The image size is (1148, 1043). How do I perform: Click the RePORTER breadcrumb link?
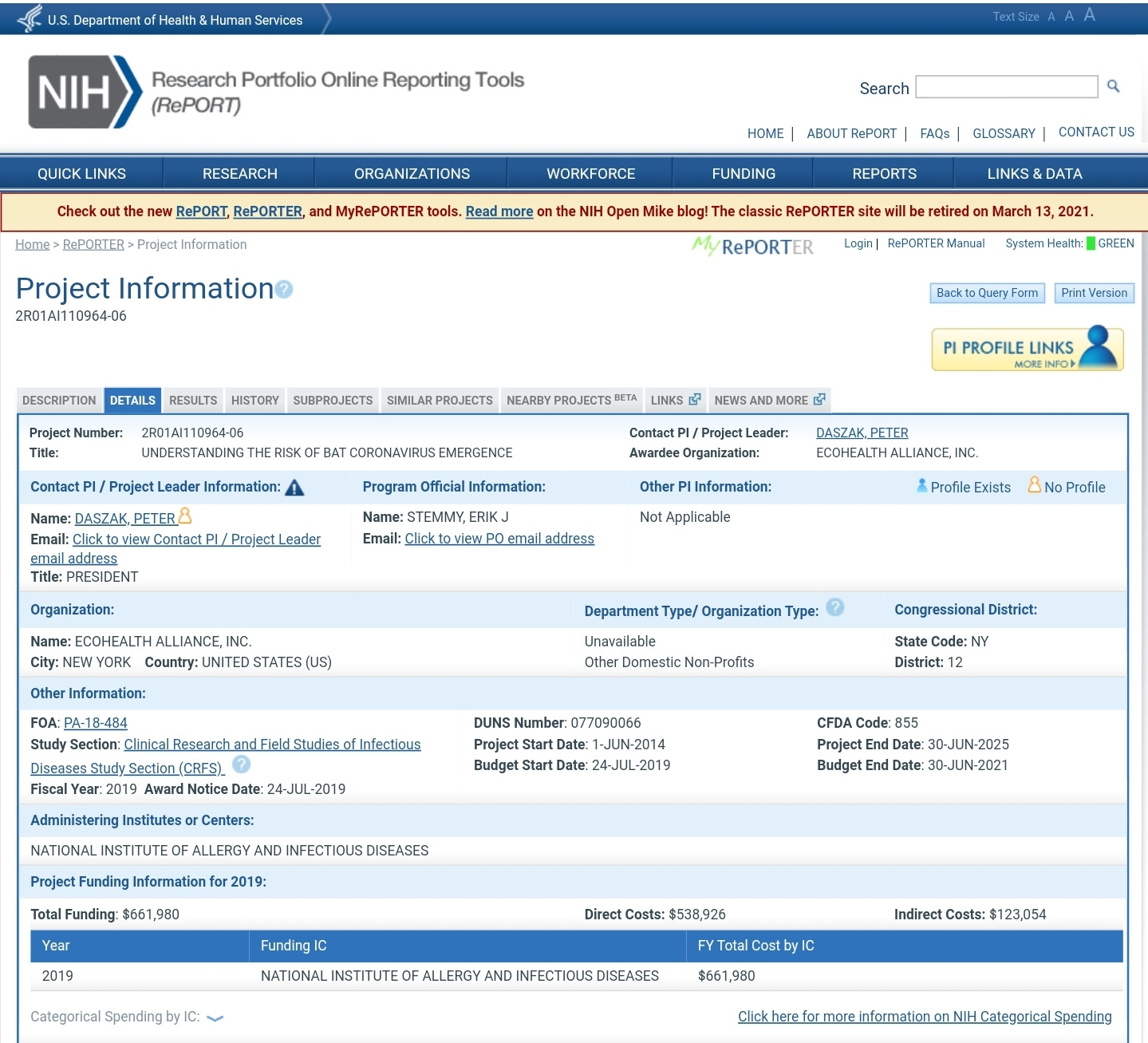click(93, 244)
